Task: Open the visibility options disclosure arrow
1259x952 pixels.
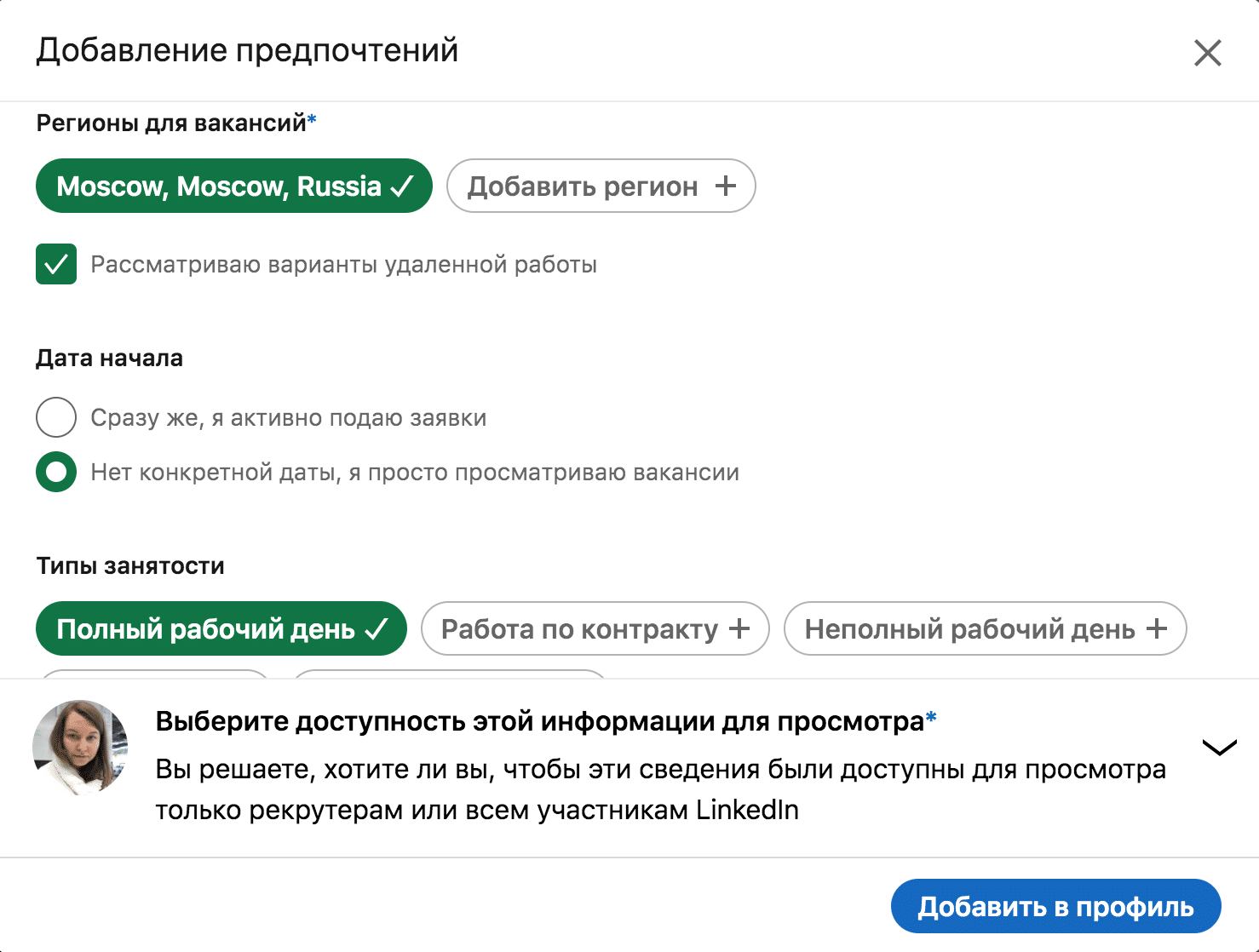Action: [1218, 748]
